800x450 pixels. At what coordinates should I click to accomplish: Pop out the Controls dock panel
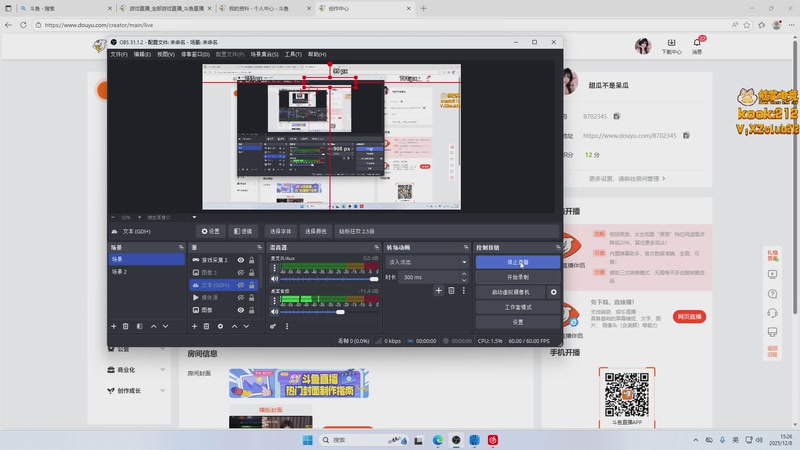pyautogui.click(x=558, y=247)
